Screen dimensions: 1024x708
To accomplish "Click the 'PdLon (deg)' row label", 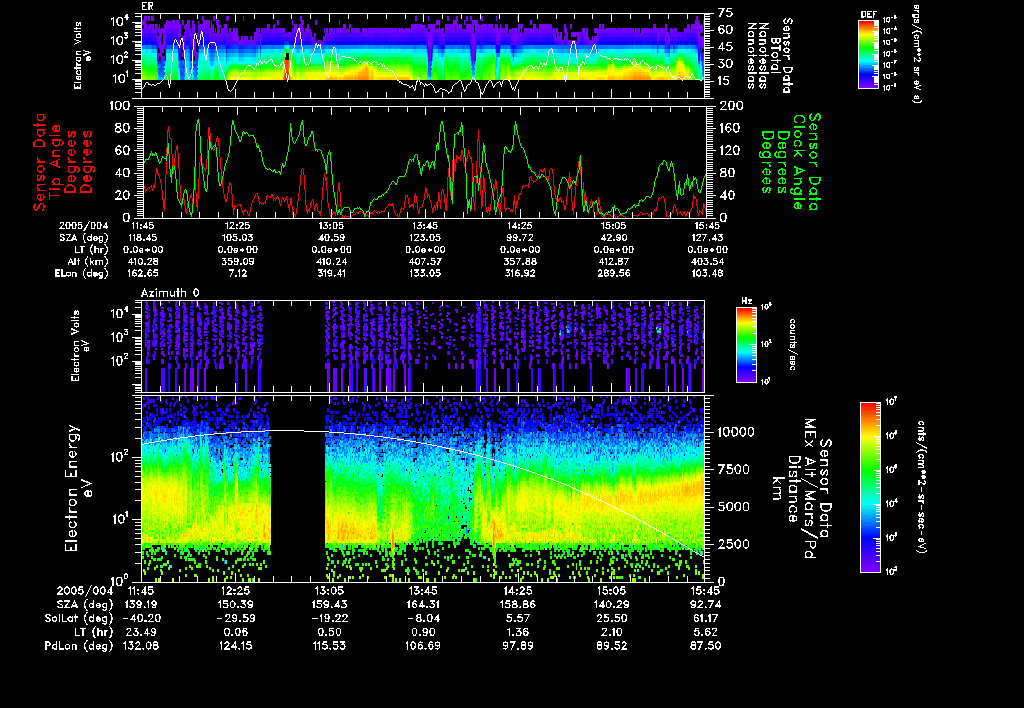I will click(x=79, y=646).
